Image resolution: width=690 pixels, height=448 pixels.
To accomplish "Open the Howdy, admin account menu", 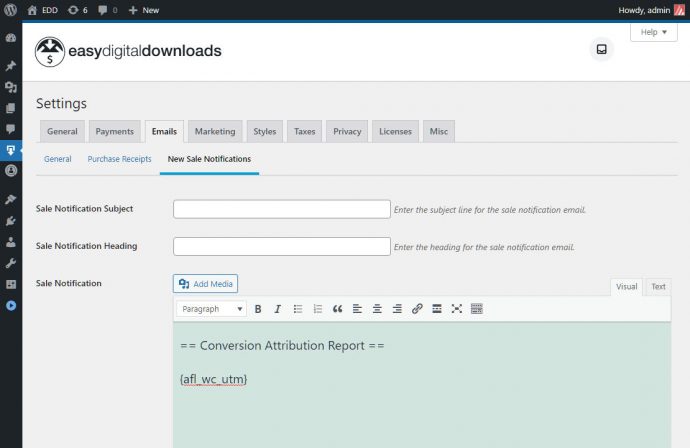I will tap(651, 10).
